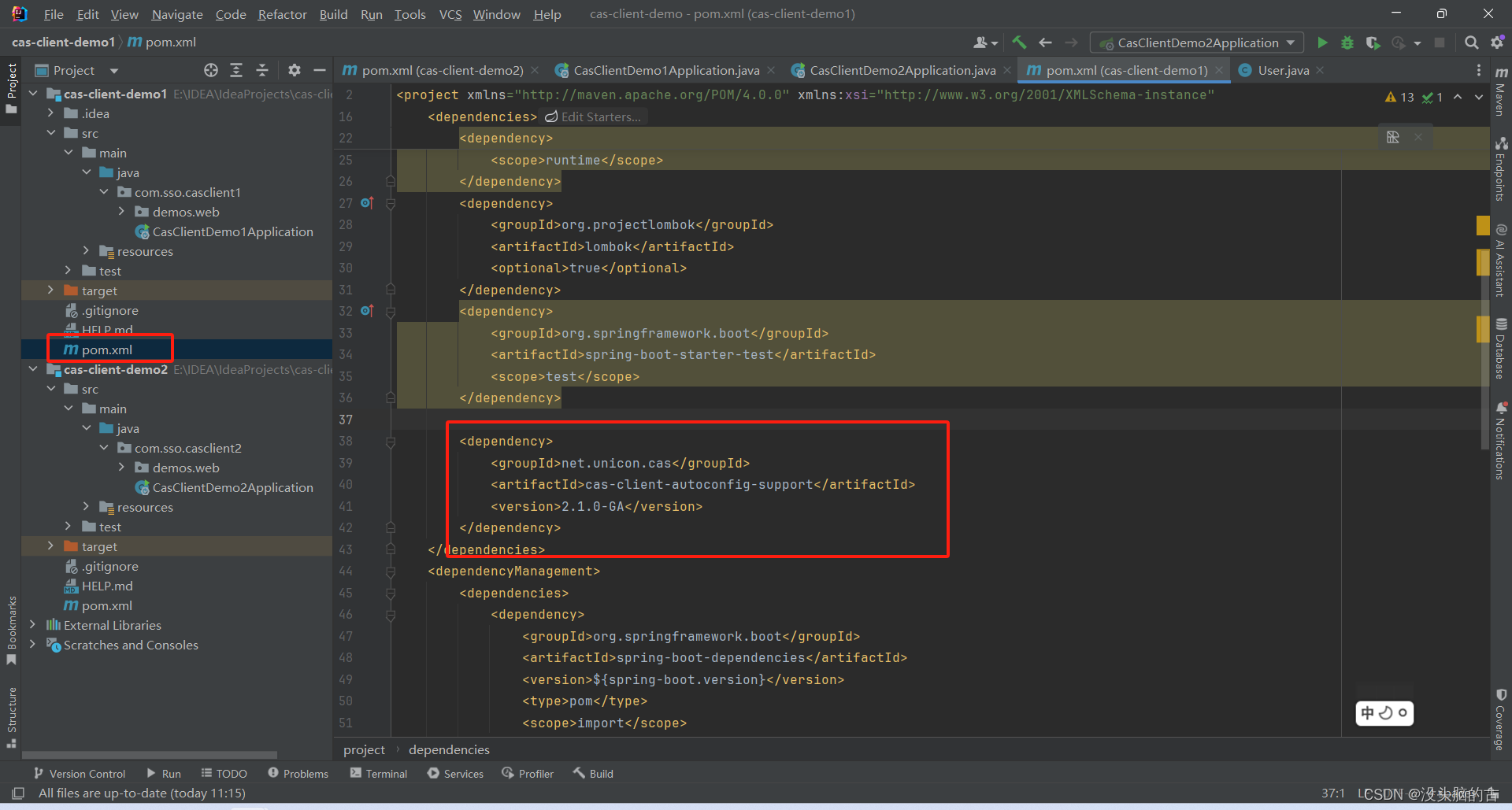Expand the cas-client-demo1 target folder
Screen dimensions: 1512x810
click(x=50, y=290)
